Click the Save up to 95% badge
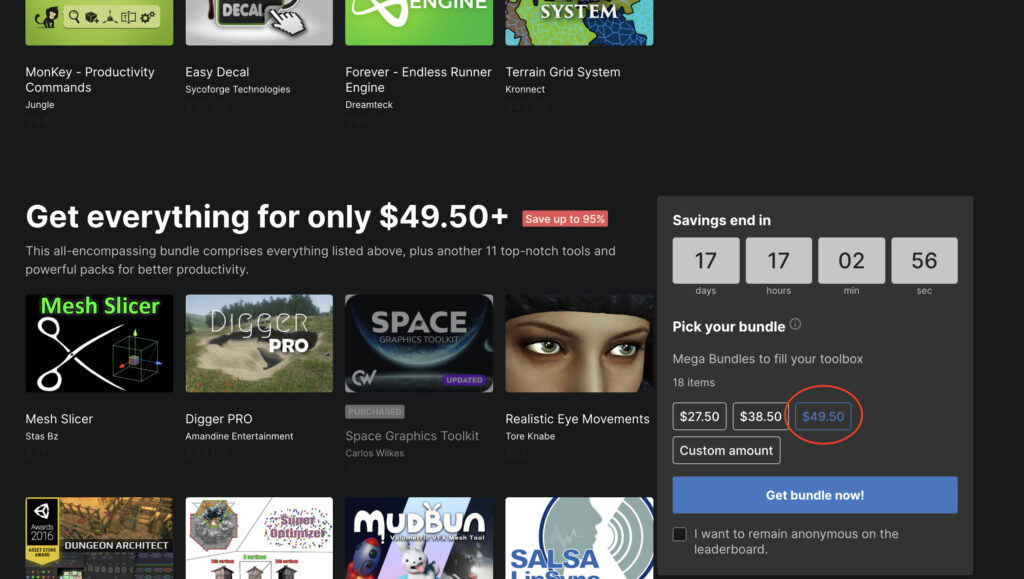Image resolution: width=1024 pixels, height=579 pixels. point(565,219)
